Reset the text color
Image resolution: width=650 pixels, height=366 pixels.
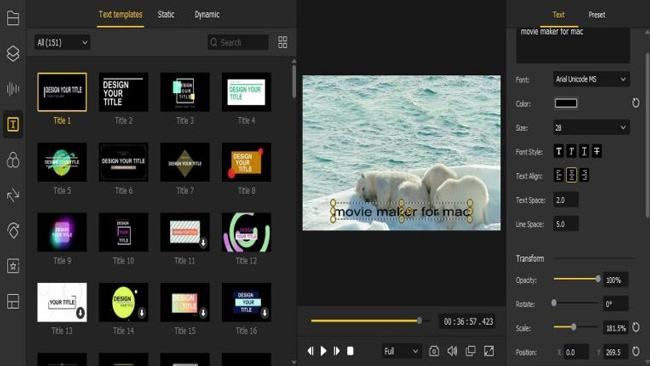pyautogui.click(x=635, y=103)
